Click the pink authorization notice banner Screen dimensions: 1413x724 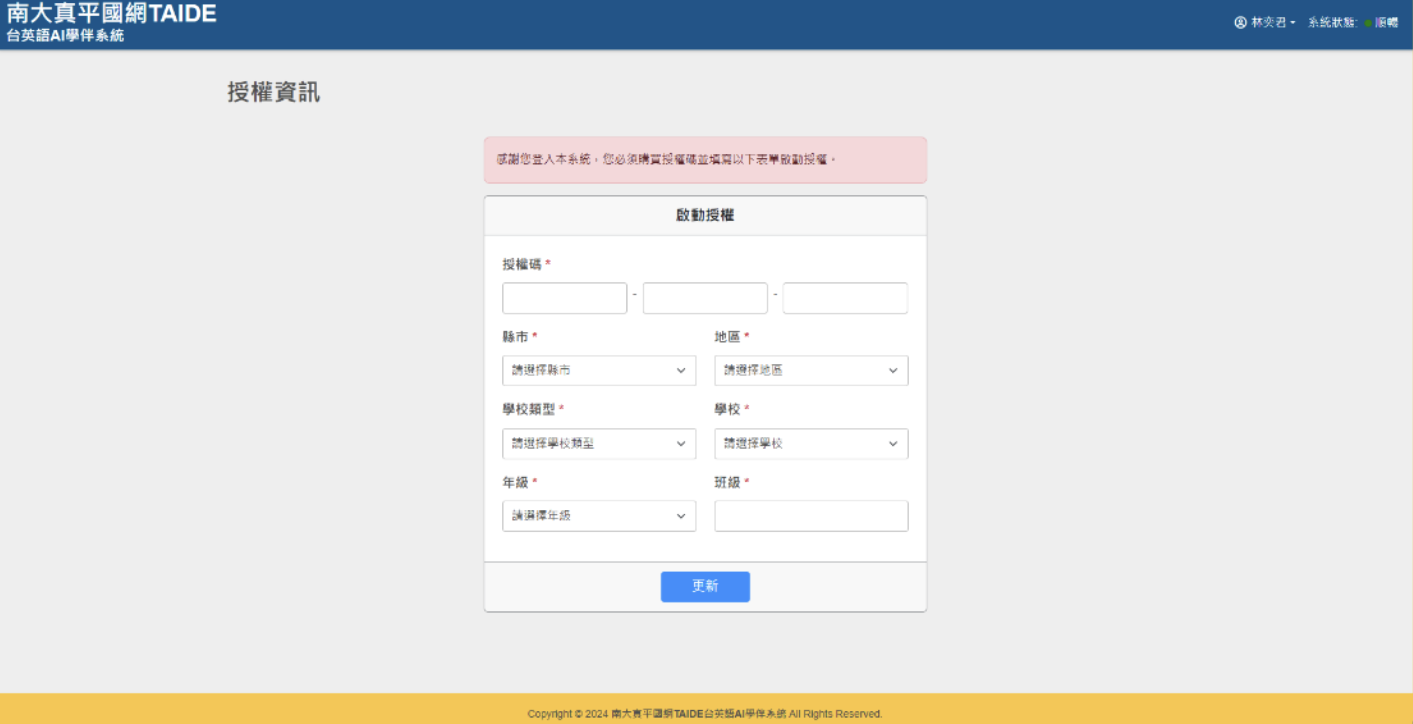[x=705, y=160]
